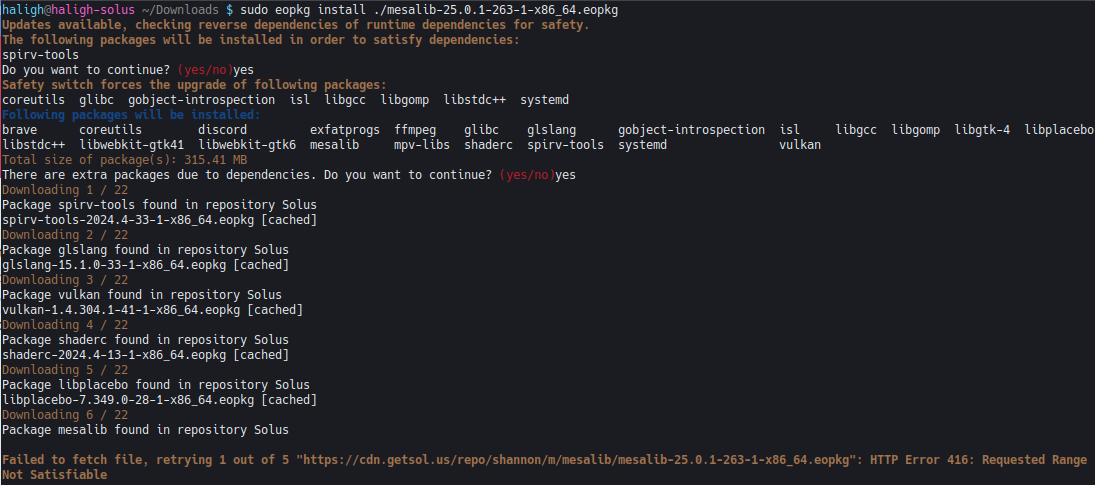
Task: Select the brave package name
Action: (x=19, y=130)
